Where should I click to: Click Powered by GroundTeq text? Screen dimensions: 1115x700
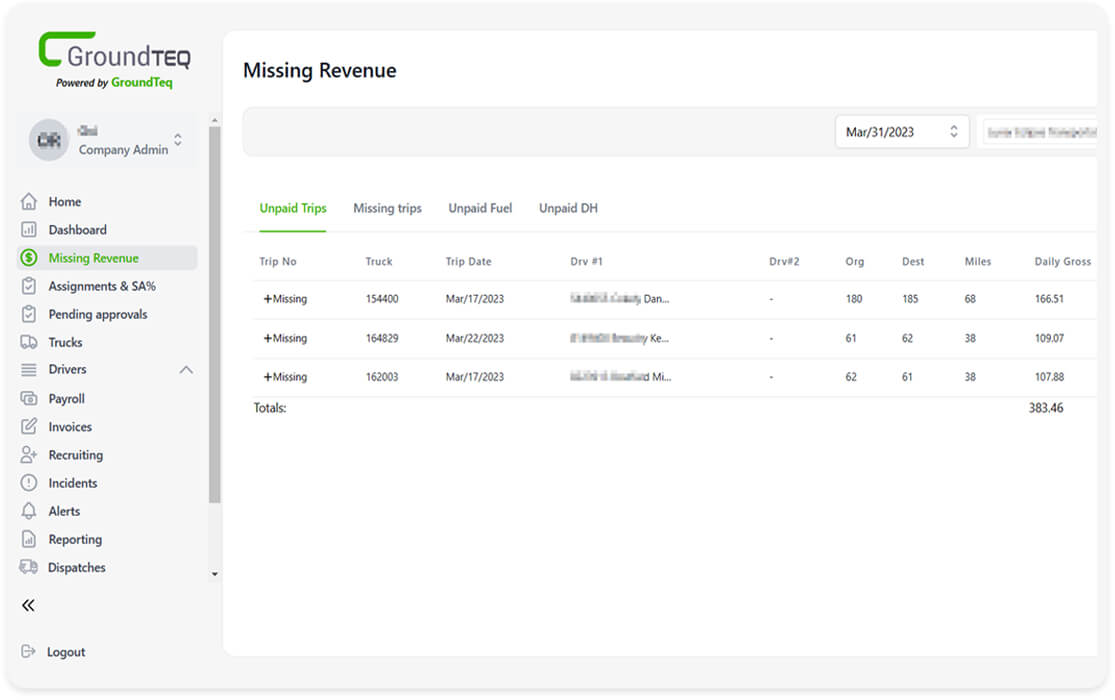(x=114, y=83)
